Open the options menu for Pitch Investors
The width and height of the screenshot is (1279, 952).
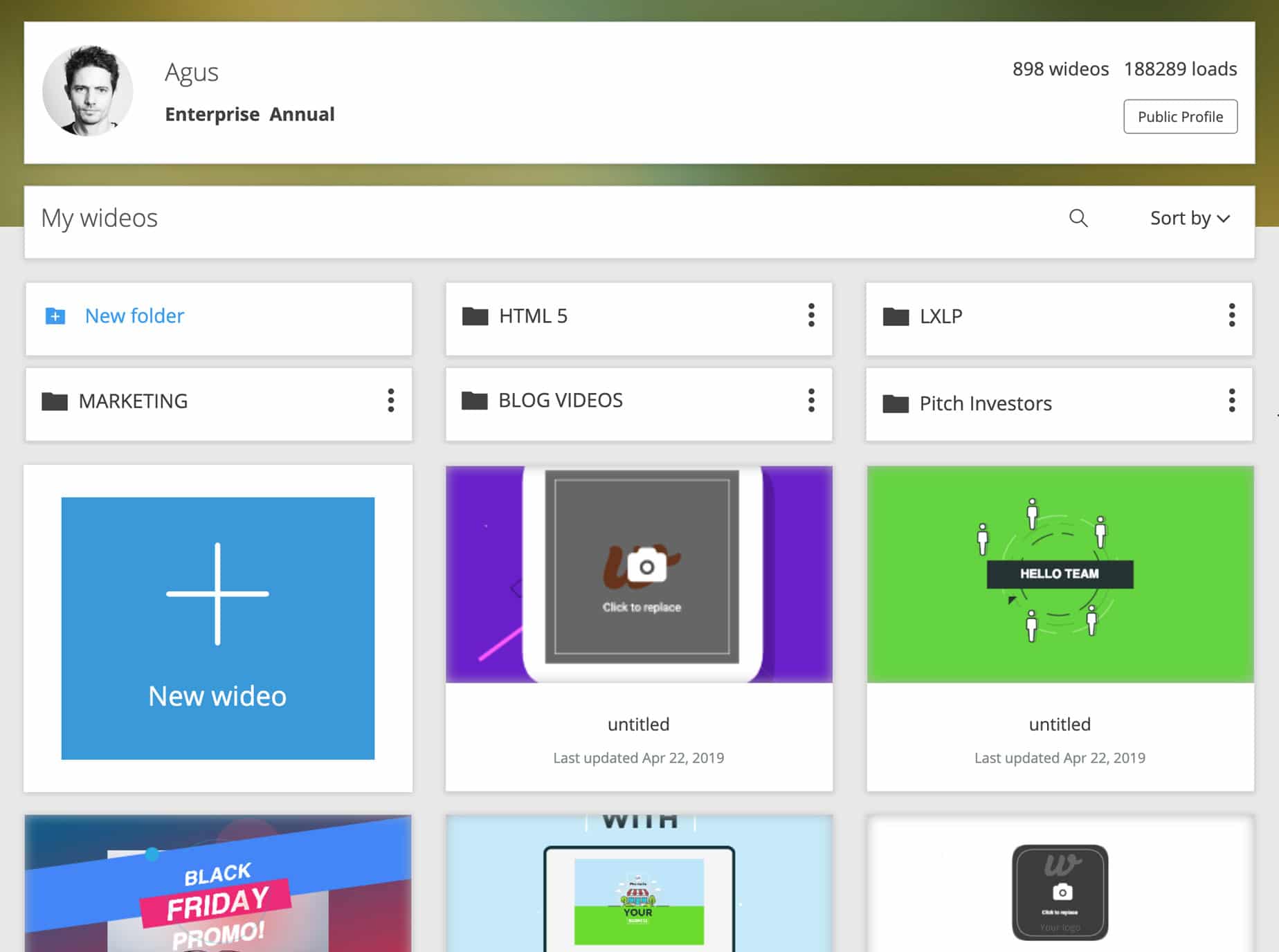(1231, 401)
